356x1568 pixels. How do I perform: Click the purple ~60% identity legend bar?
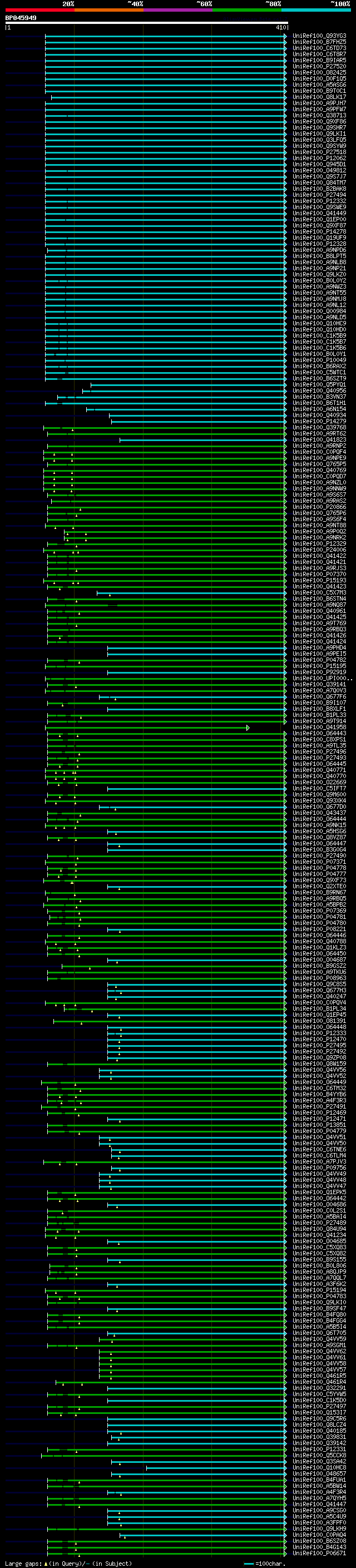pos(177,10)
